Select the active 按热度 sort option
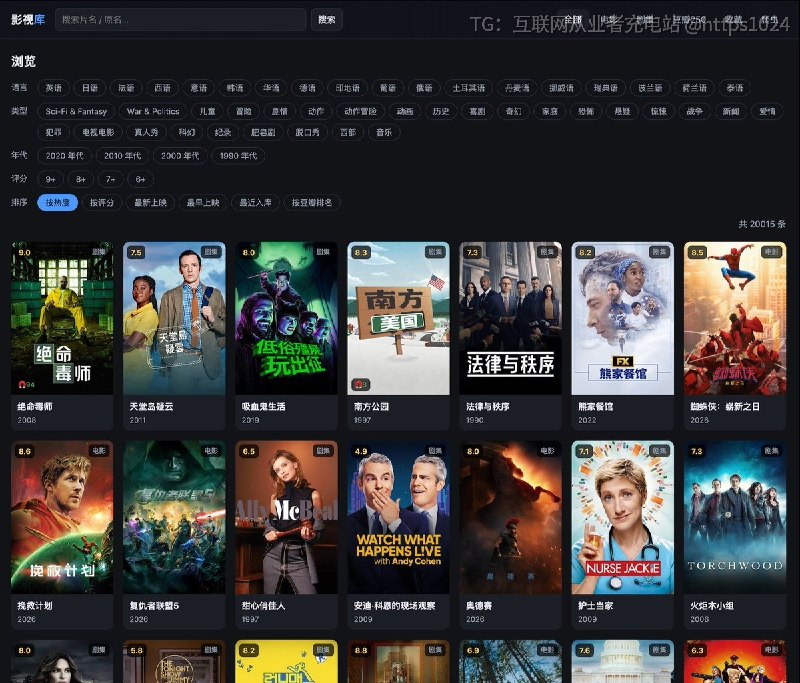This screenshot has width=800, height=683. coord(58,203)
